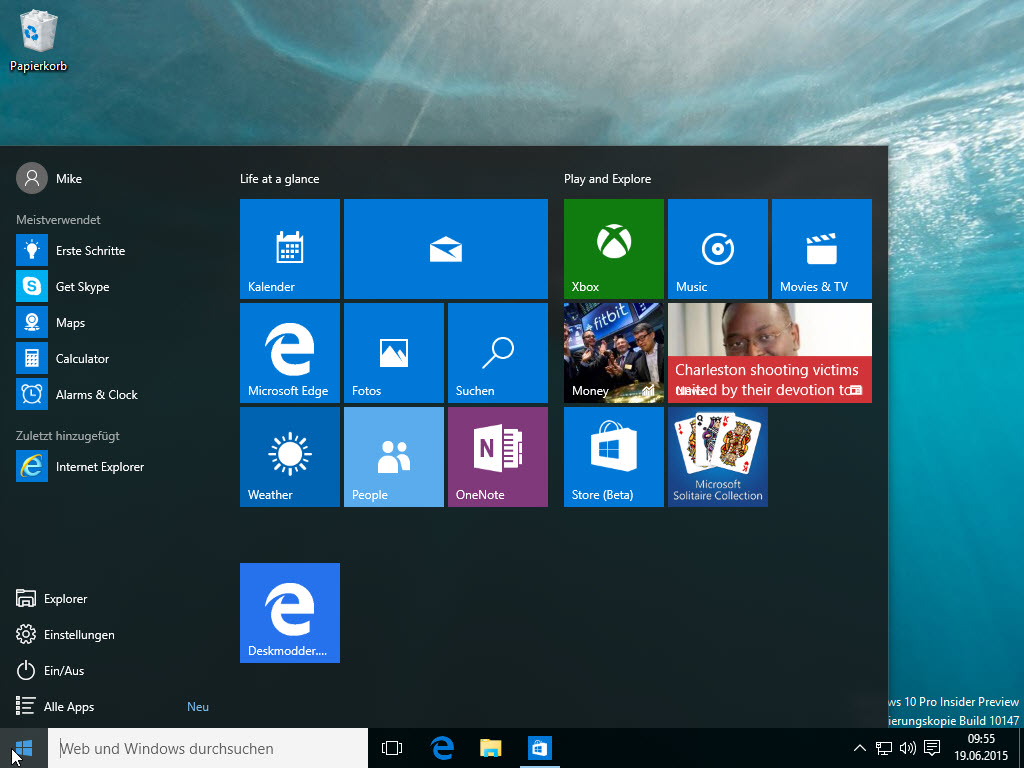Open the Store (Beta) tile
The height and width of the screenshot is (768, 1024).
tap(614, 456)
